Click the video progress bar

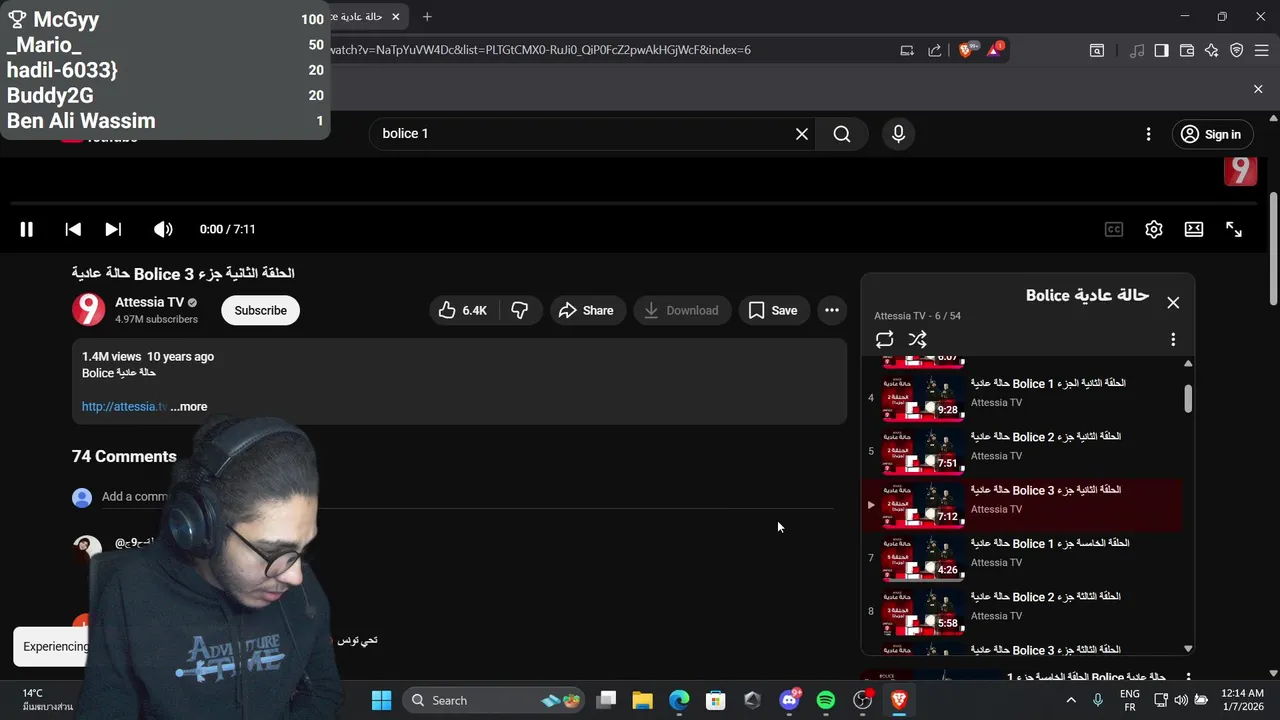pyautogui.click(x=633, y=203)
